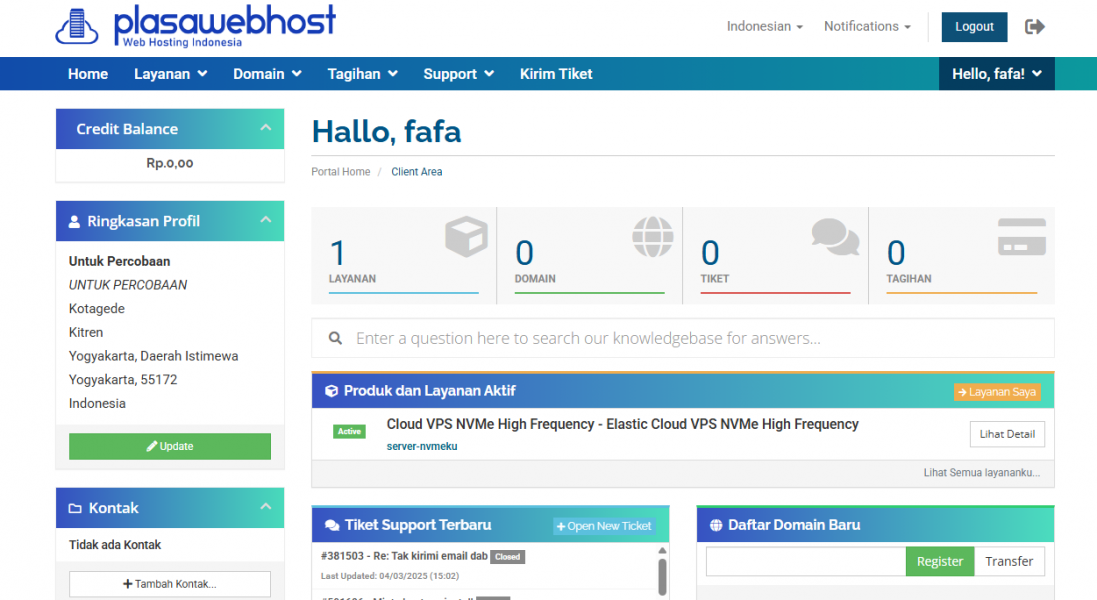
Task: Click the logout arrow icon
Action: [x=1035, y=27]
